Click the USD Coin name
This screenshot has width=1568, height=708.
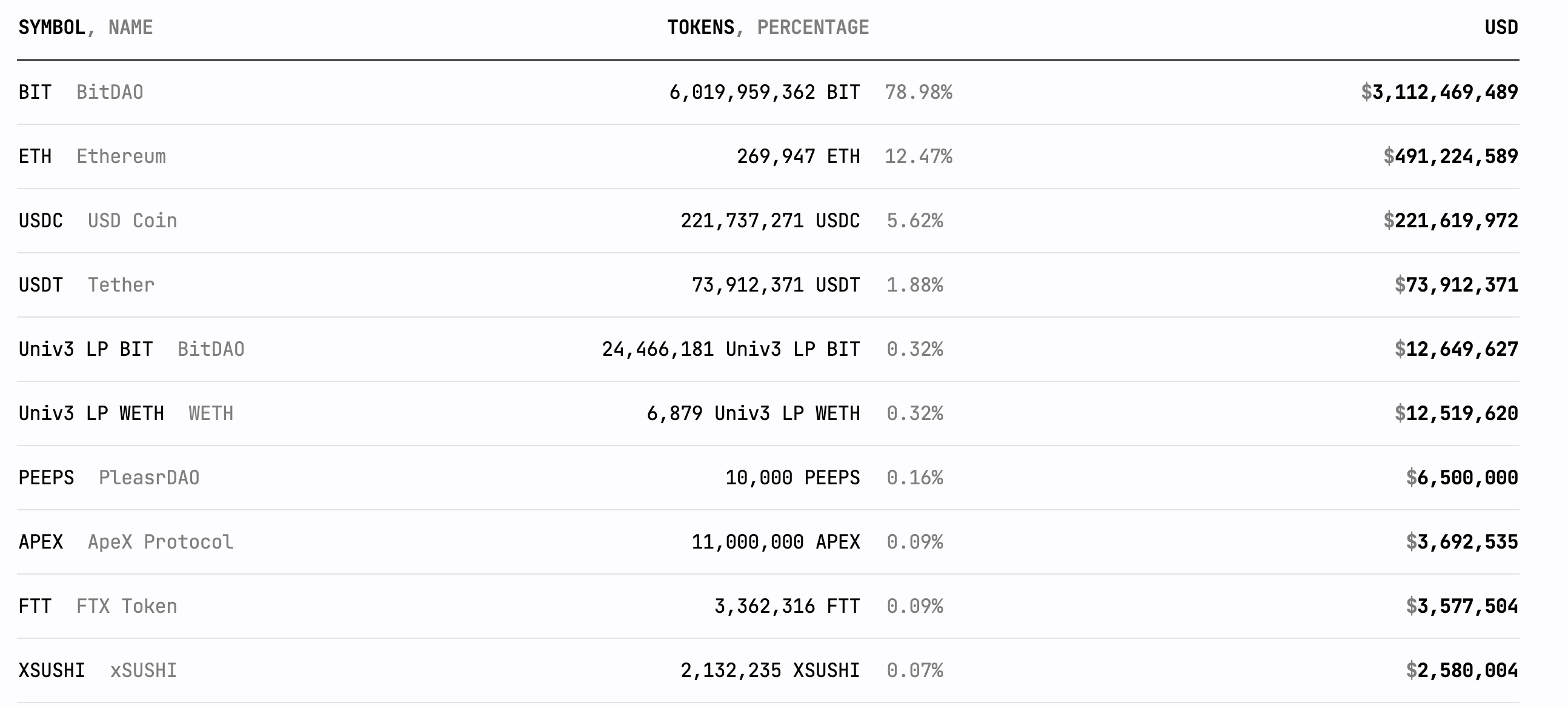point(132,221)
